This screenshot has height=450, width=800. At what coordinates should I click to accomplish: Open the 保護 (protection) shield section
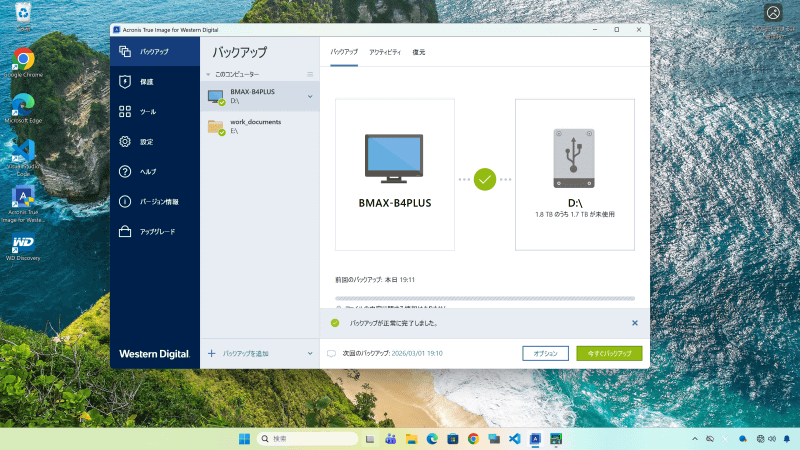(x=155, y=82)
